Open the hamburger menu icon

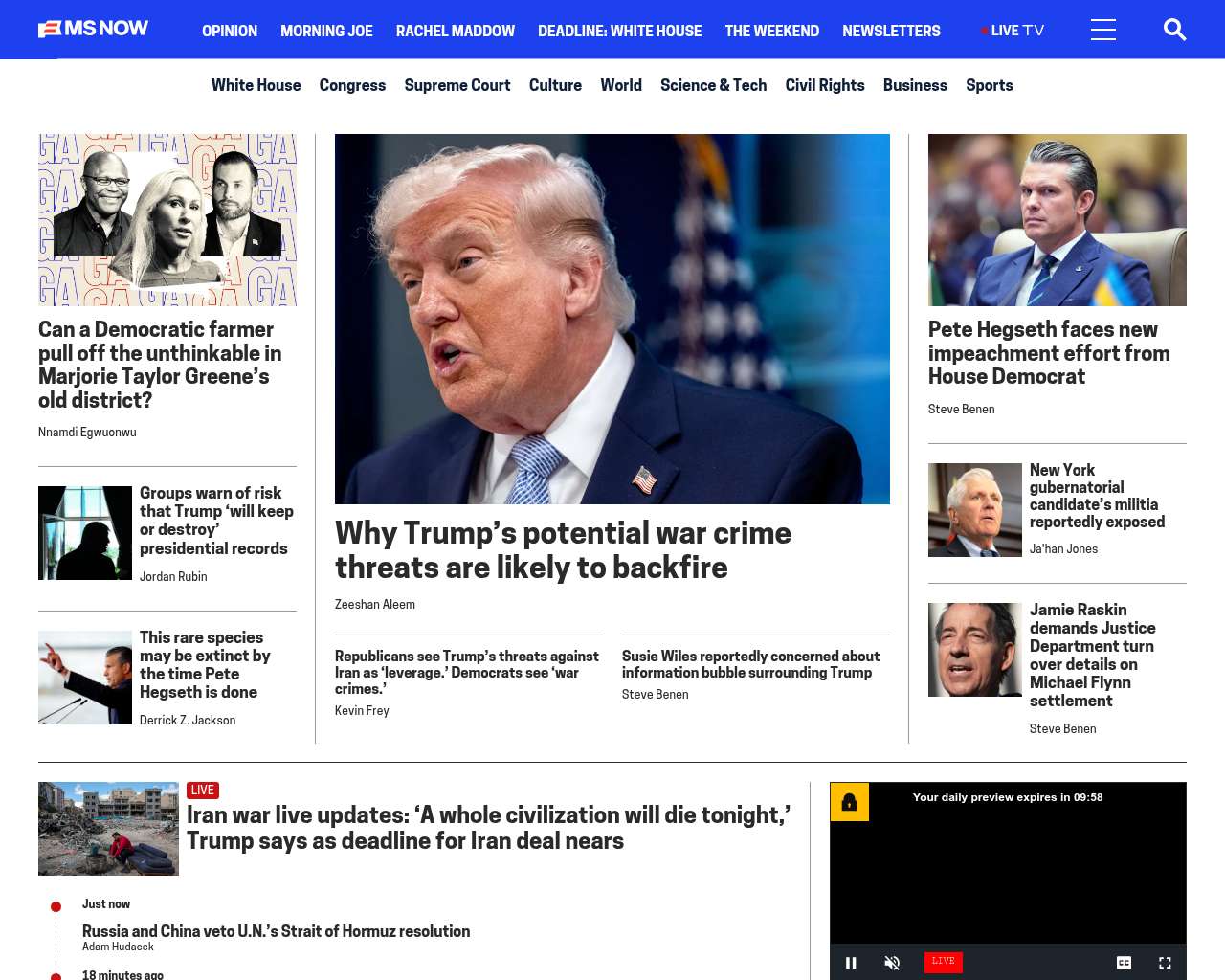tap(1103, 30)
